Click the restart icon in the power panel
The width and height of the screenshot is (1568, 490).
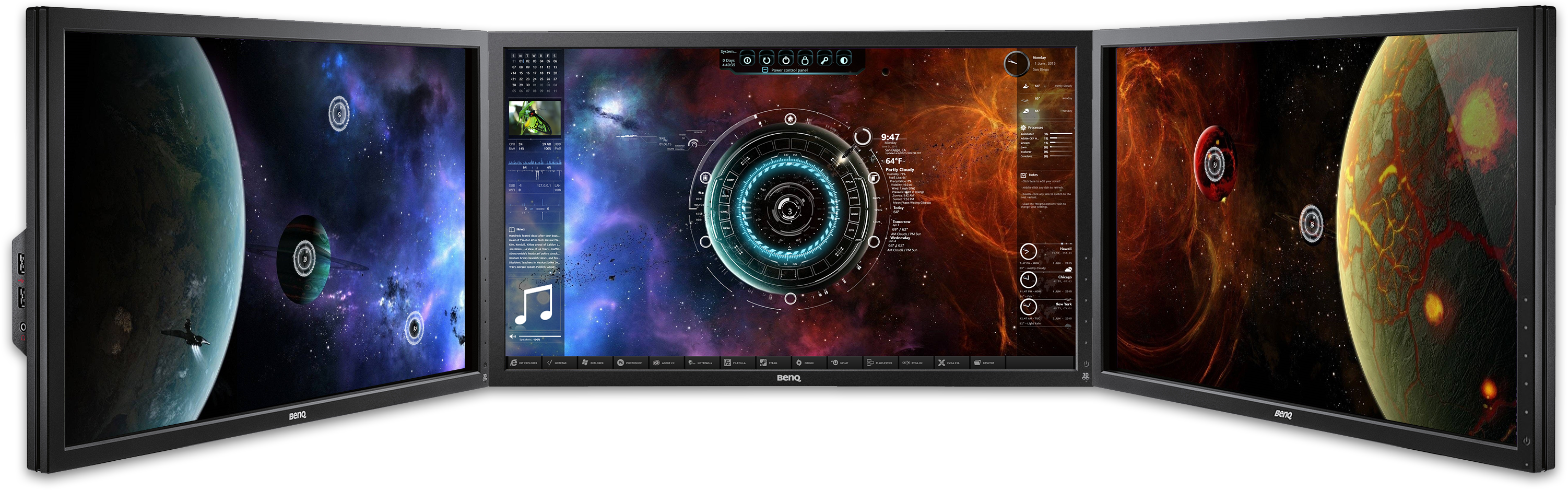tap(767, 60)
